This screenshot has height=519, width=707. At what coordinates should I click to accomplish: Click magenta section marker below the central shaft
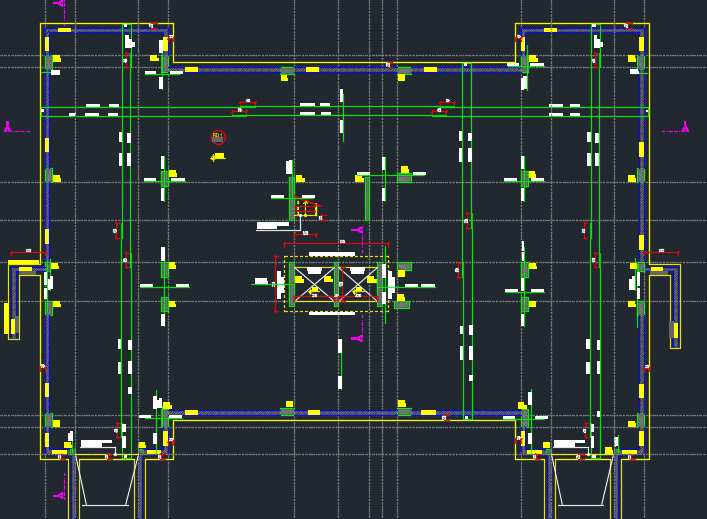click(x=357, y=338)
